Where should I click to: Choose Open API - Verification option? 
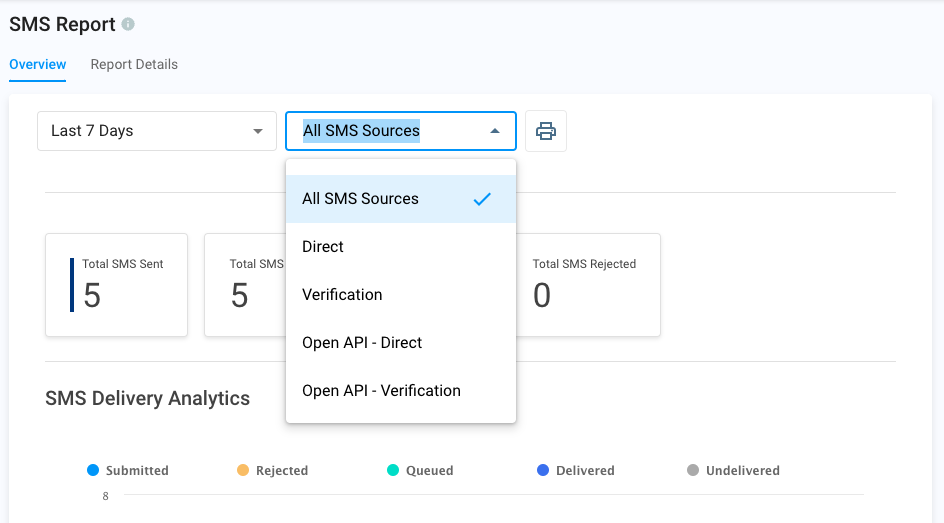click(x=381, y=391)
